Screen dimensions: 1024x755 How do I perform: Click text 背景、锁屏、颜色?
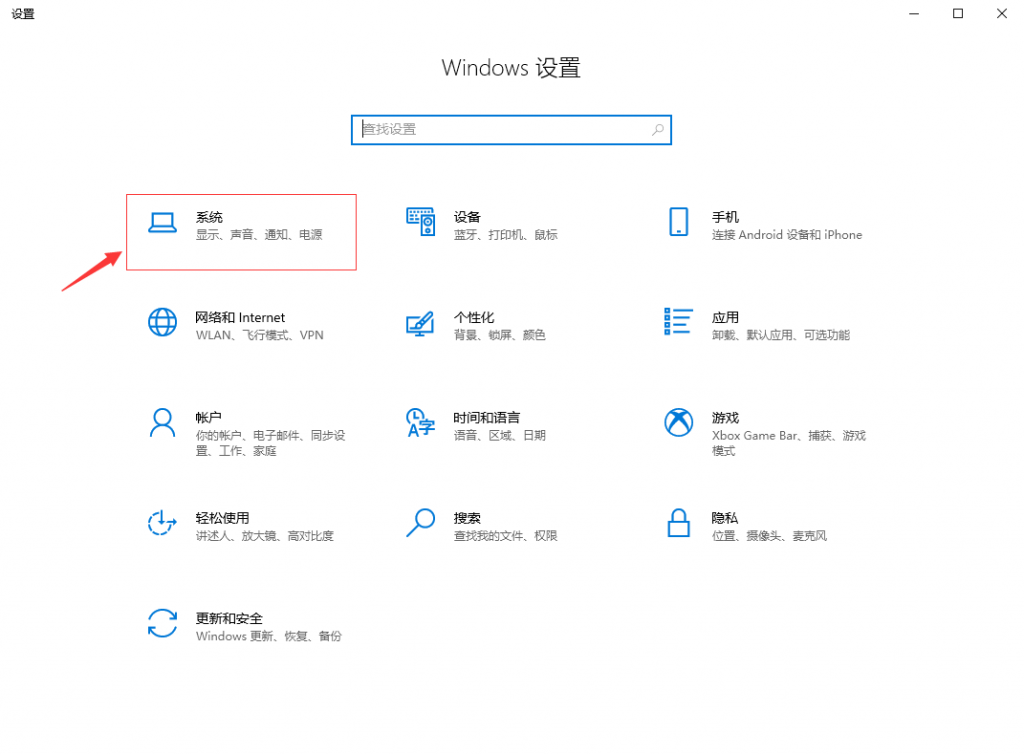(500, 335)
